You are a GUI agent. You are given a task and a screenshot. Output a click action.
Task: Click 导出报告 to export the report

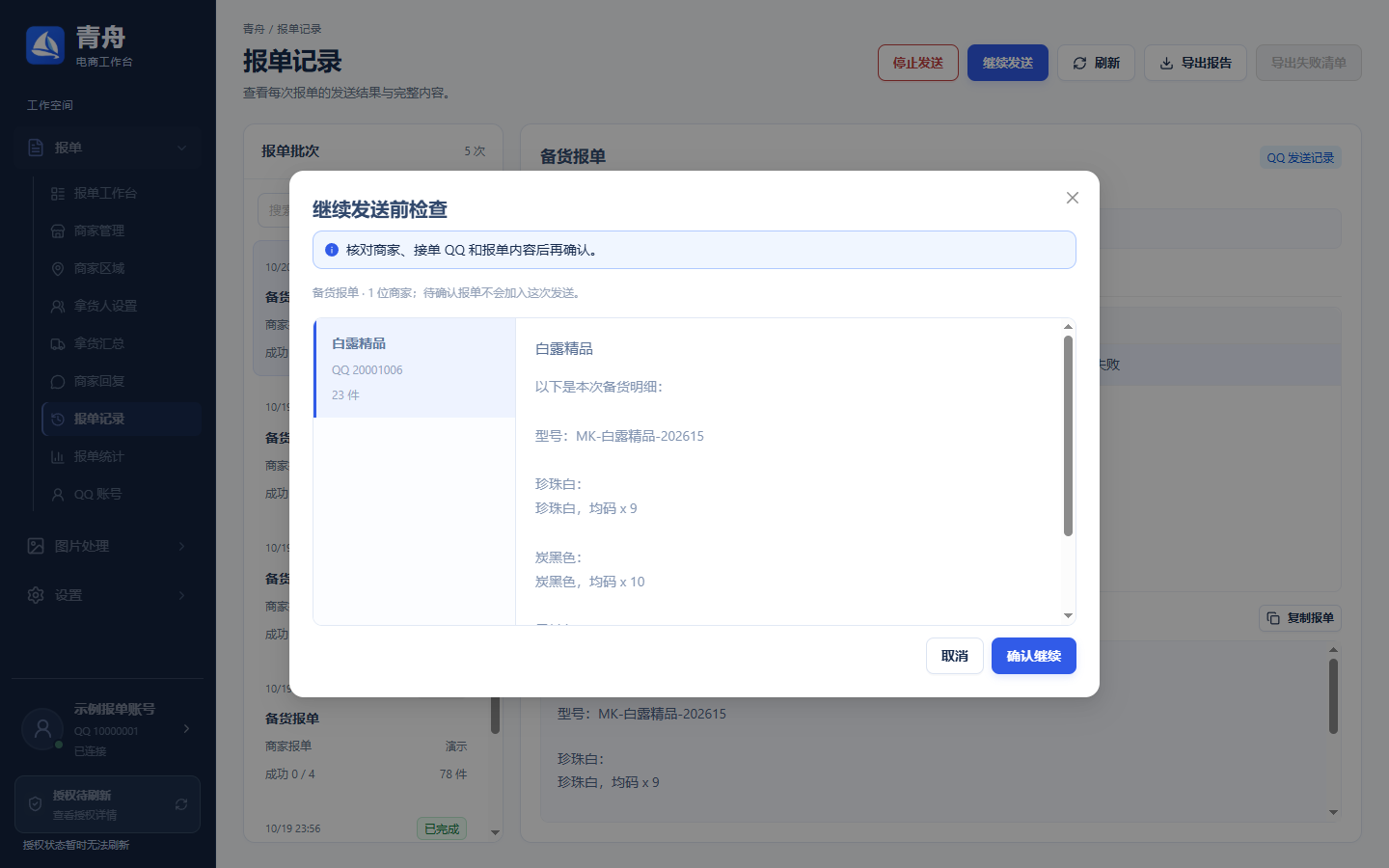tap(1195, 63)
